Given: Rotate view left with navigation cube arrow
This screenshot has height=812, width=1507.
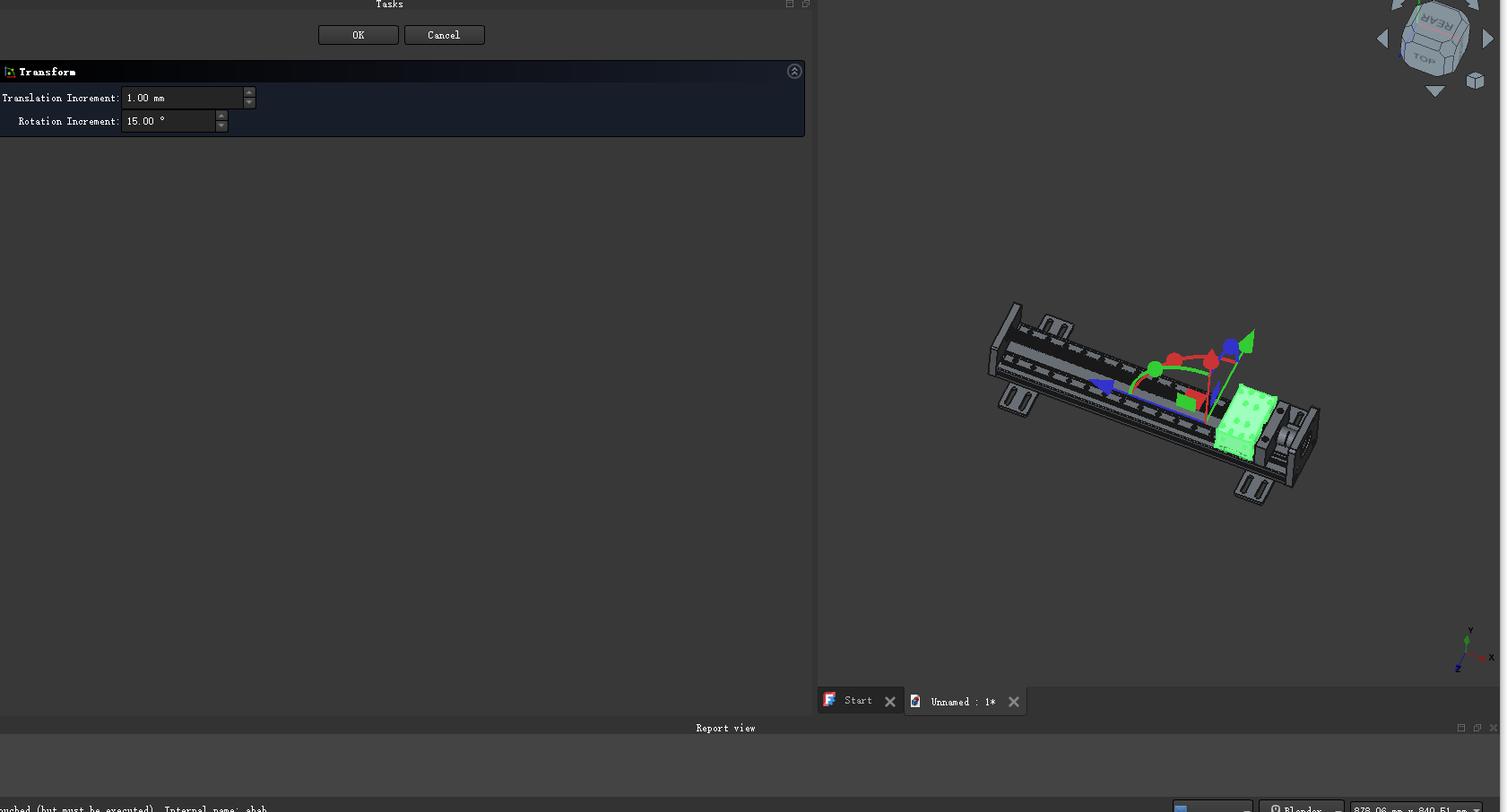Looking at the screenshot, I should (x=1381, y=39).
